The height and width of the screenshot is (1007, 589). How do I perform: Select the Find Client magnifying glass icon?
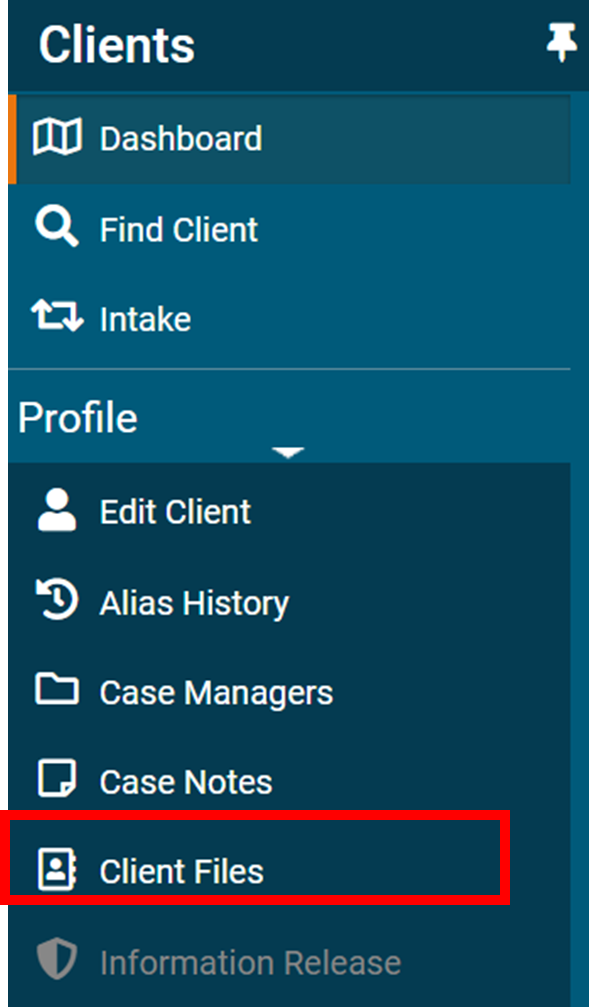click(x=57, y=228)
